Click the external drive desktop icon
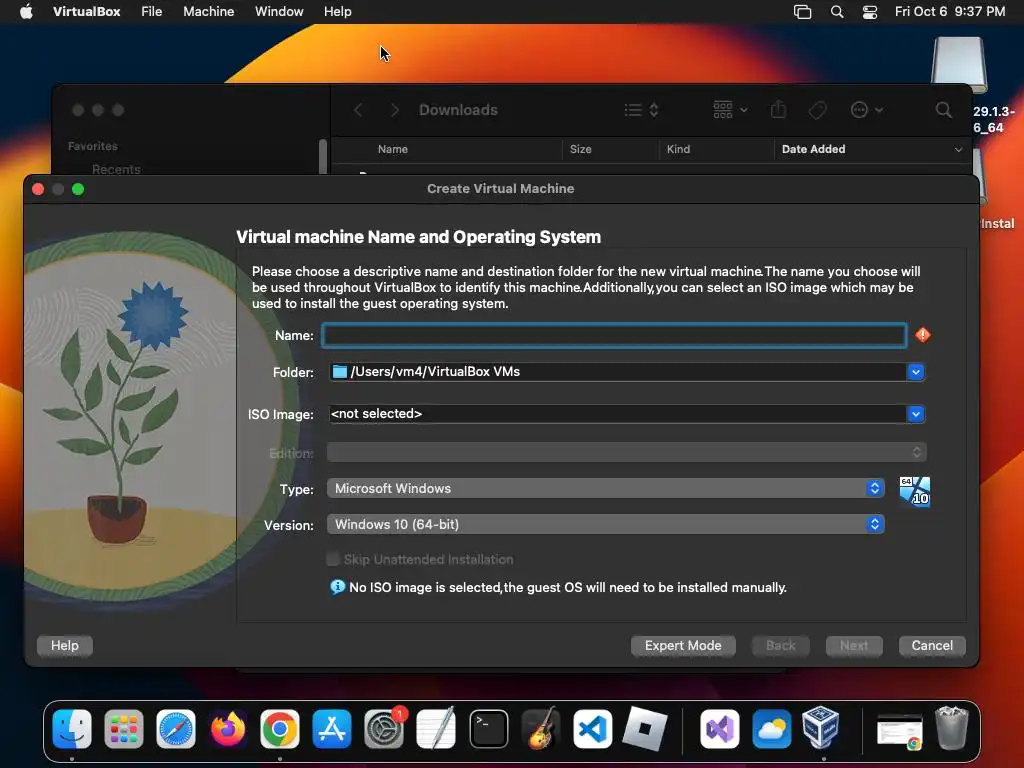 (x=959, y=64)
